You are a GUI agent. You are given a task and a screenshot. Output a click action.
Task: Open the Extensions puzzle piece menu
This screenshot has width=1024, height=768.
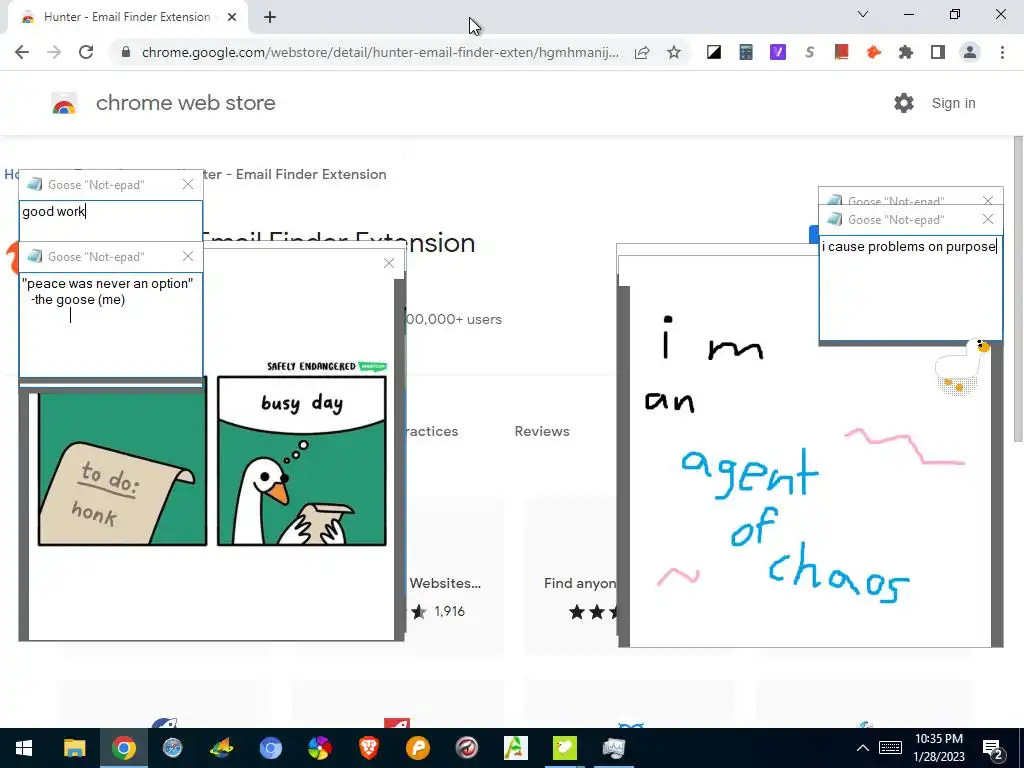tap(905, 52)
